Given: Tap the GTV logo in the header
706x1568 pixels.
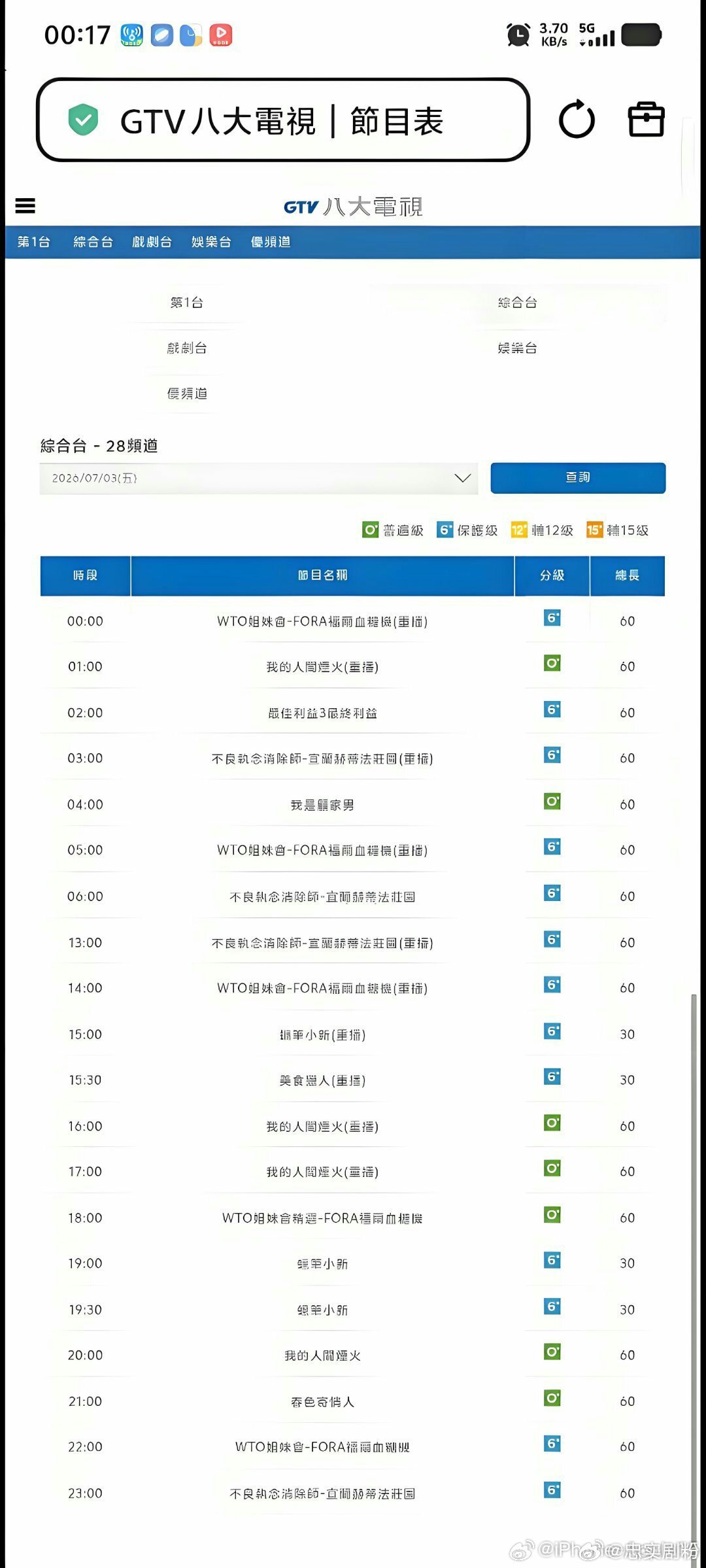Looking at the screenshot, I should 353,207.
